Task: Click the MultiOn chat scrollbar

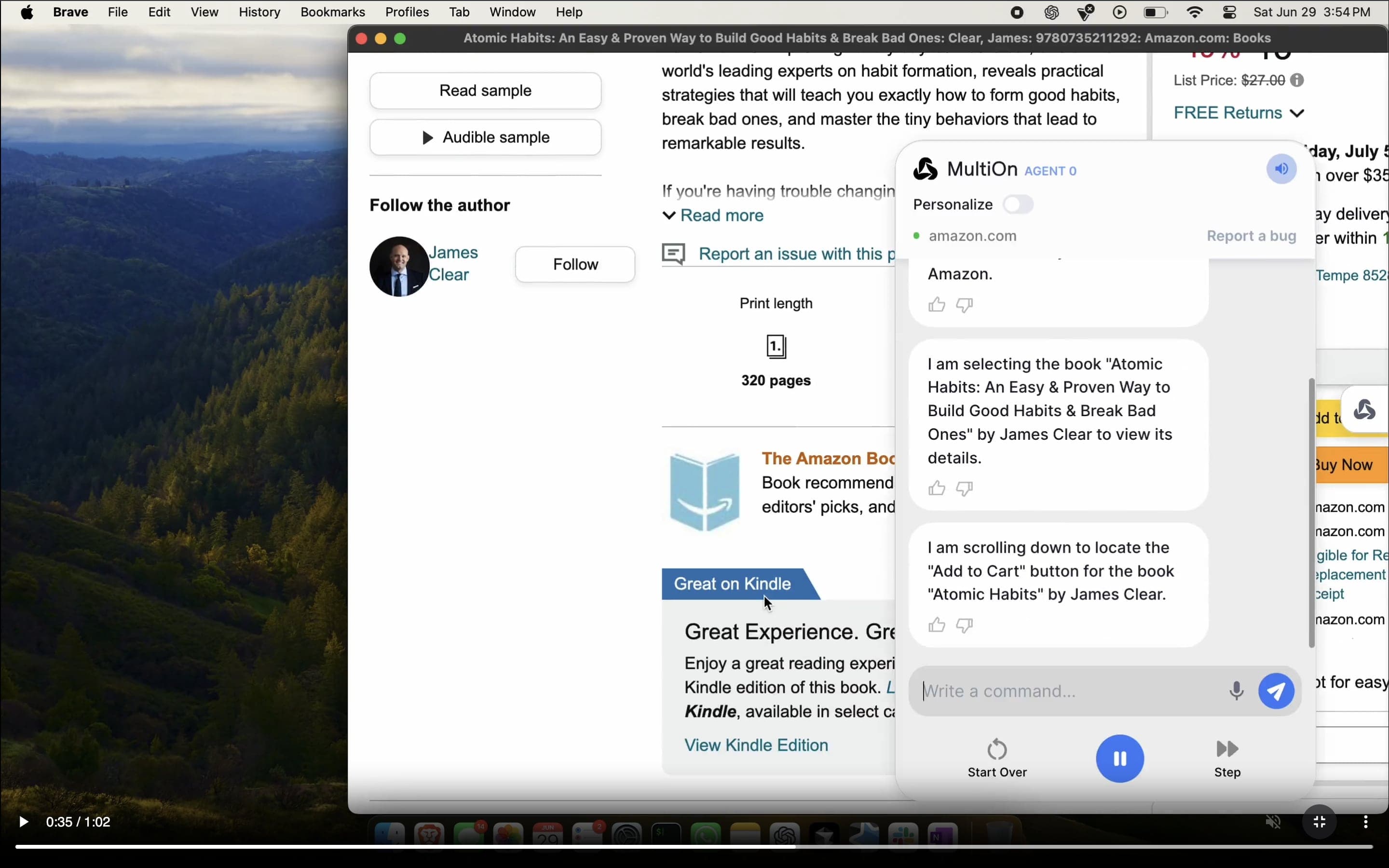Action: pos(1311,513)
